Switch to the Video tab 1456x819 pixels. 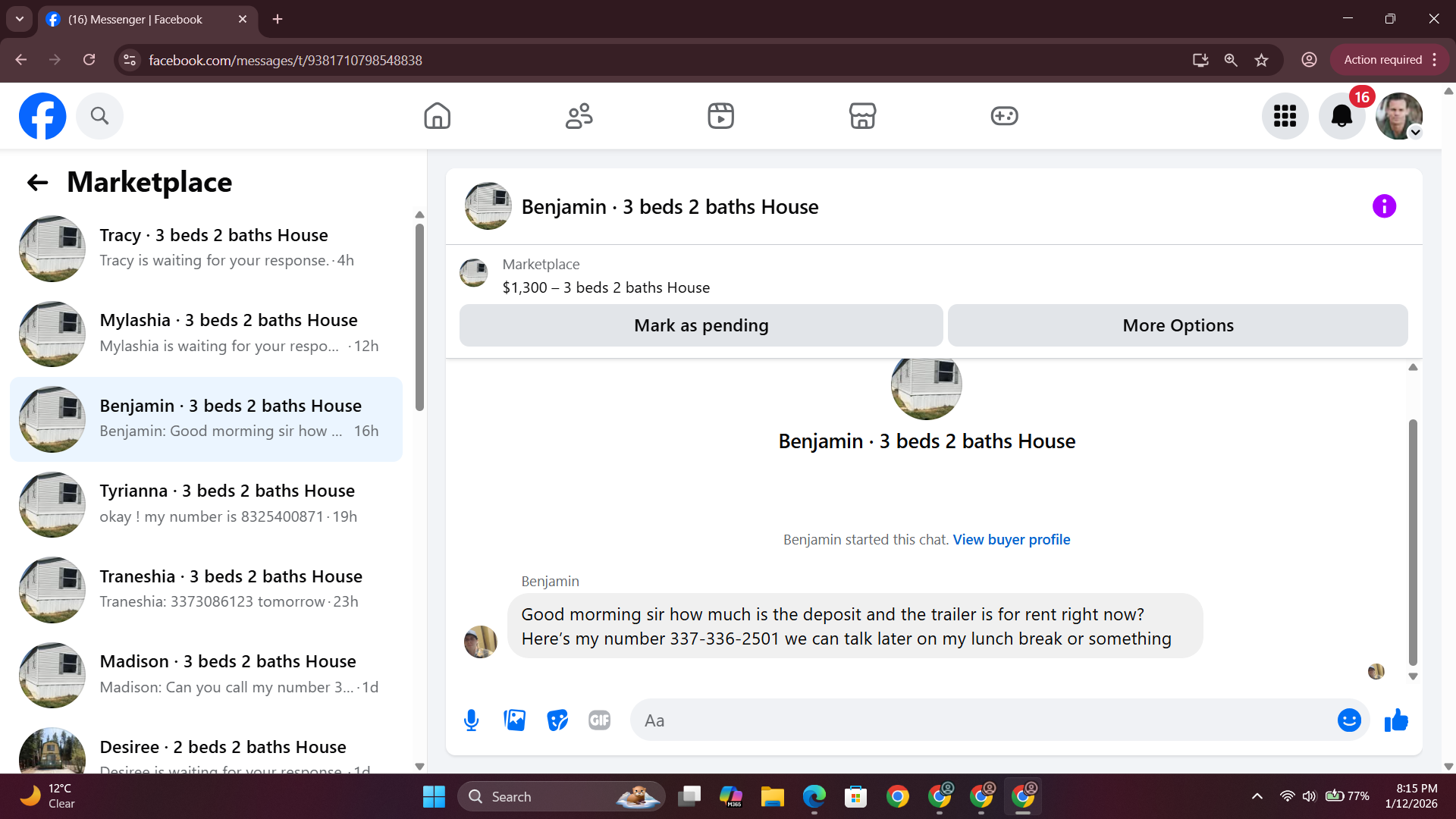(x=720, y=116)
